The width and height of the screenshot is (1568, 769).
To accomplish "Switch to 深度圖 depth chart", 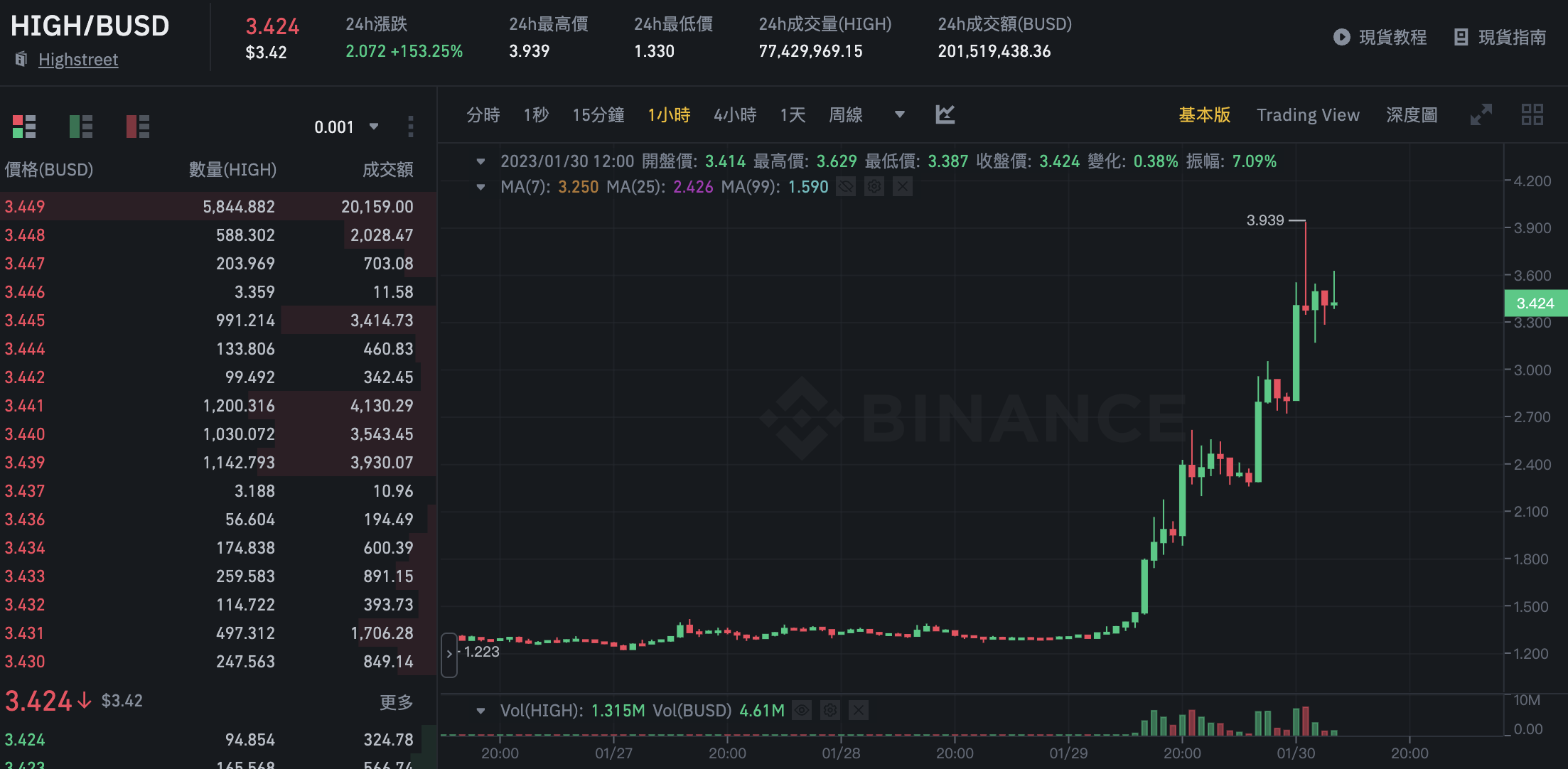I will (x=1412, y=114).
